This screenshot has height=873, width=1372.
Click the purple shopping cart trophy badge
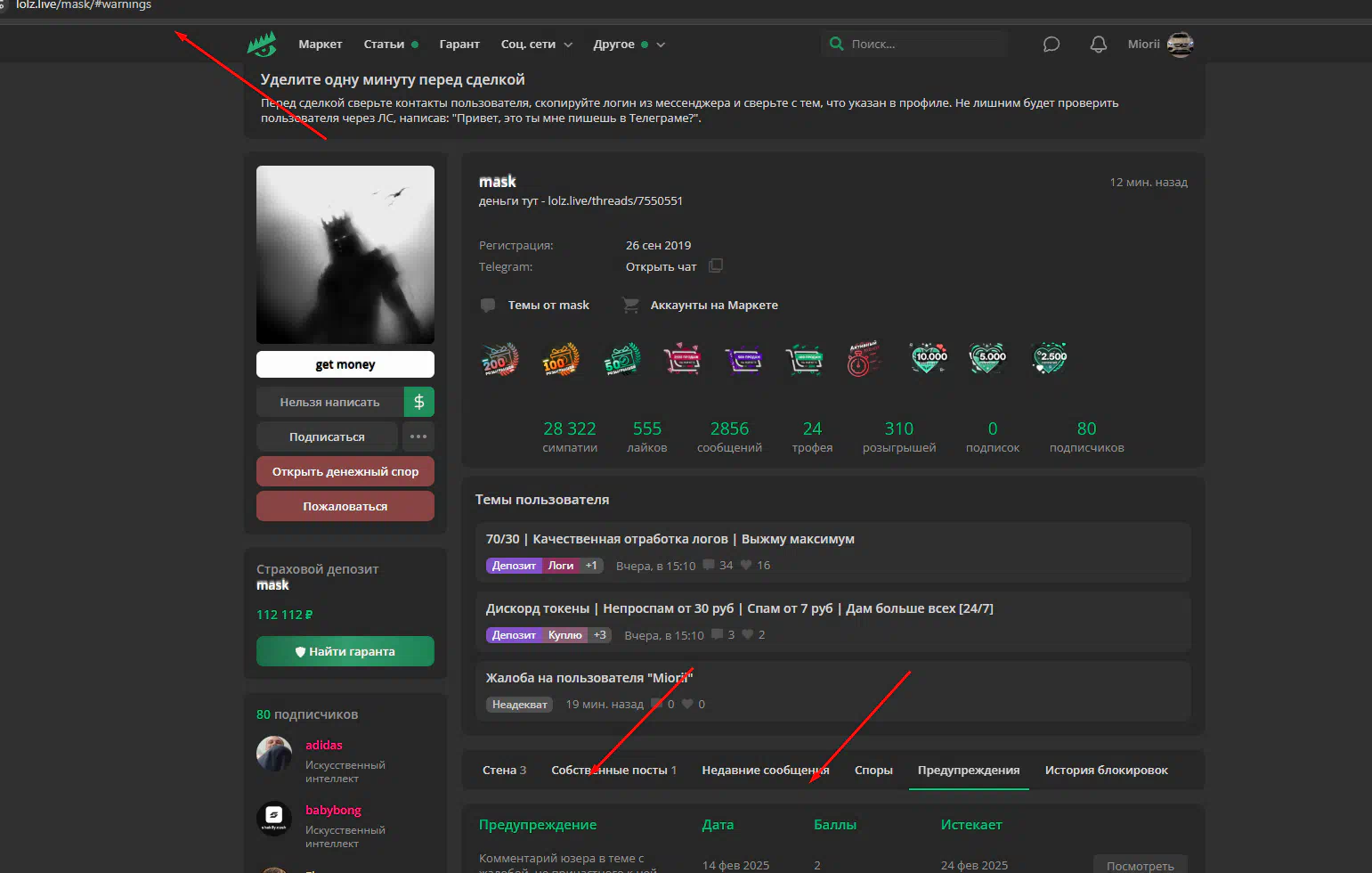point(743,359)
